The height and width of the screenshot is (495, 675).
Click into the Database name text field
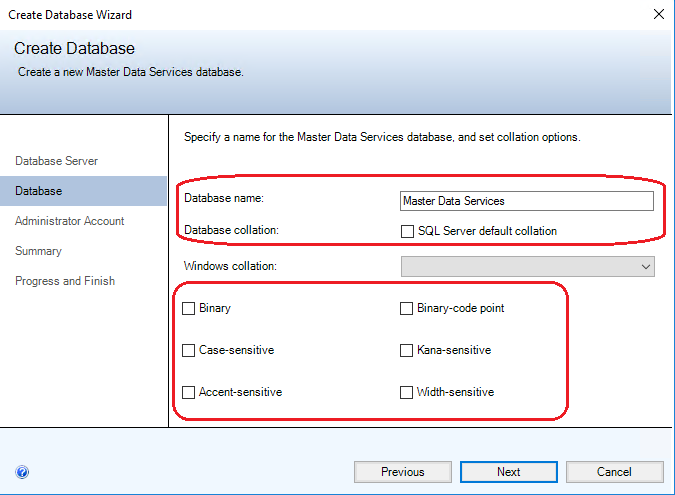(x=526, y=201)
